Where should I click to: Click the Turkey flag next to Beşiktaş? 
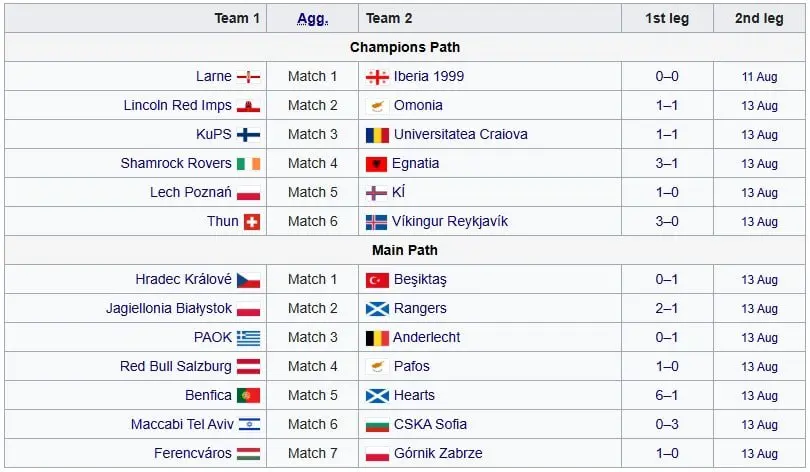coord(377,280)
